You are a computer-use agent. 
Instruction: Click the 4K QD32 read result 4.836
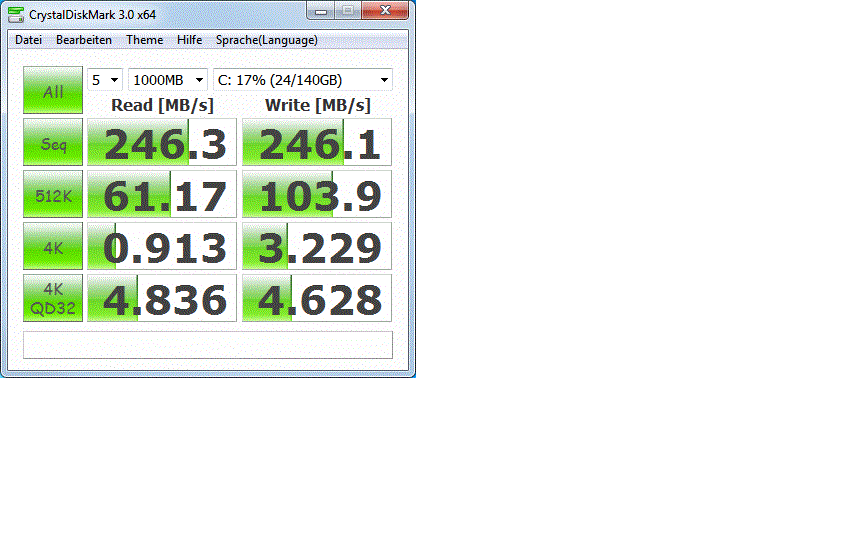[x=162, y=298]
